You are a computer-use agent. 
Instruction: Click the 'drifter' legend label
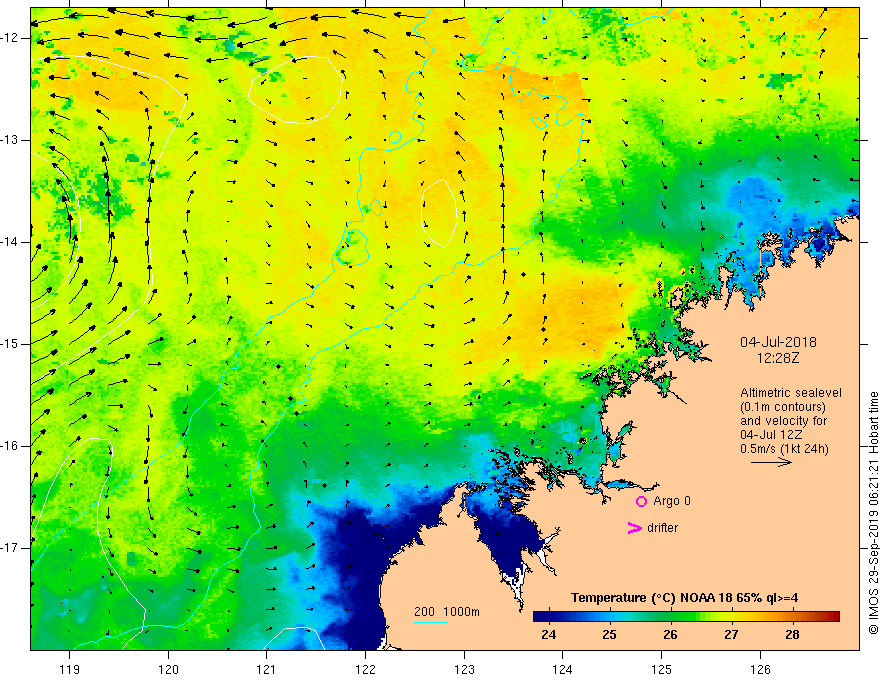click(x=662, y=528)
